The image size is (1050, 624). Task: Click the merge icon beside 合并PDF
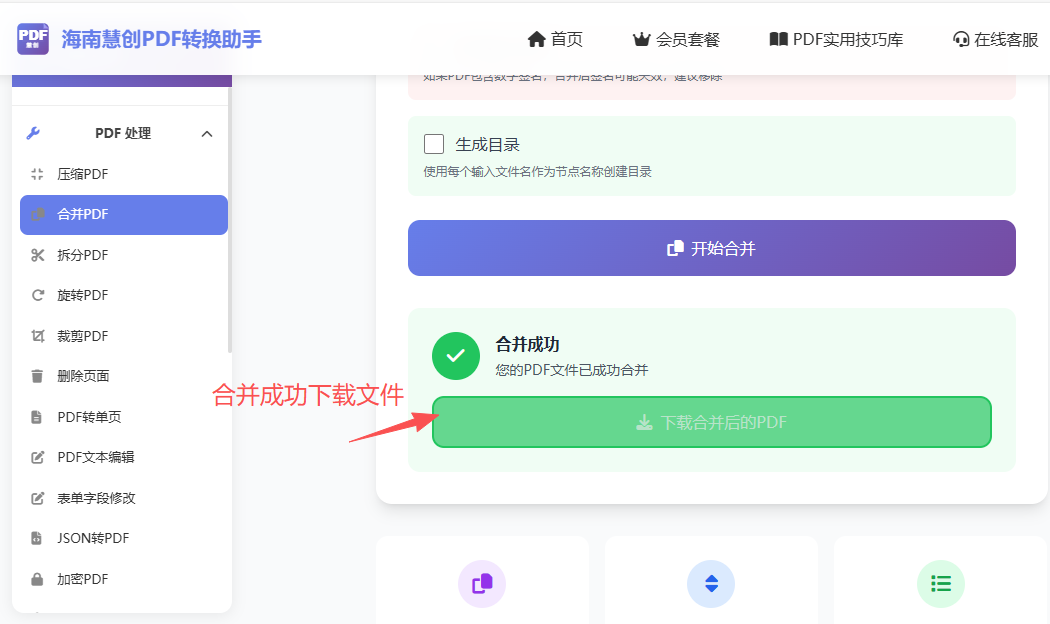pyautogui.click(x=38, y=214)
